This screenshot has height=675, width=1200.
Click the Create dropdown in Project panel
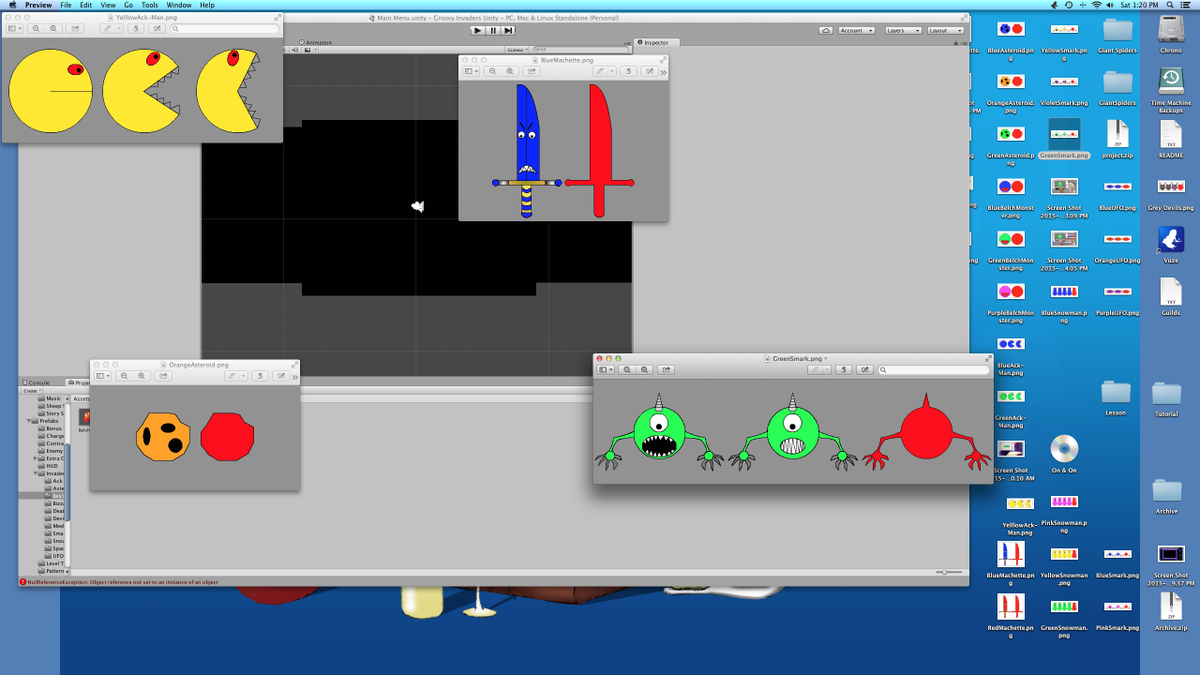30,391
